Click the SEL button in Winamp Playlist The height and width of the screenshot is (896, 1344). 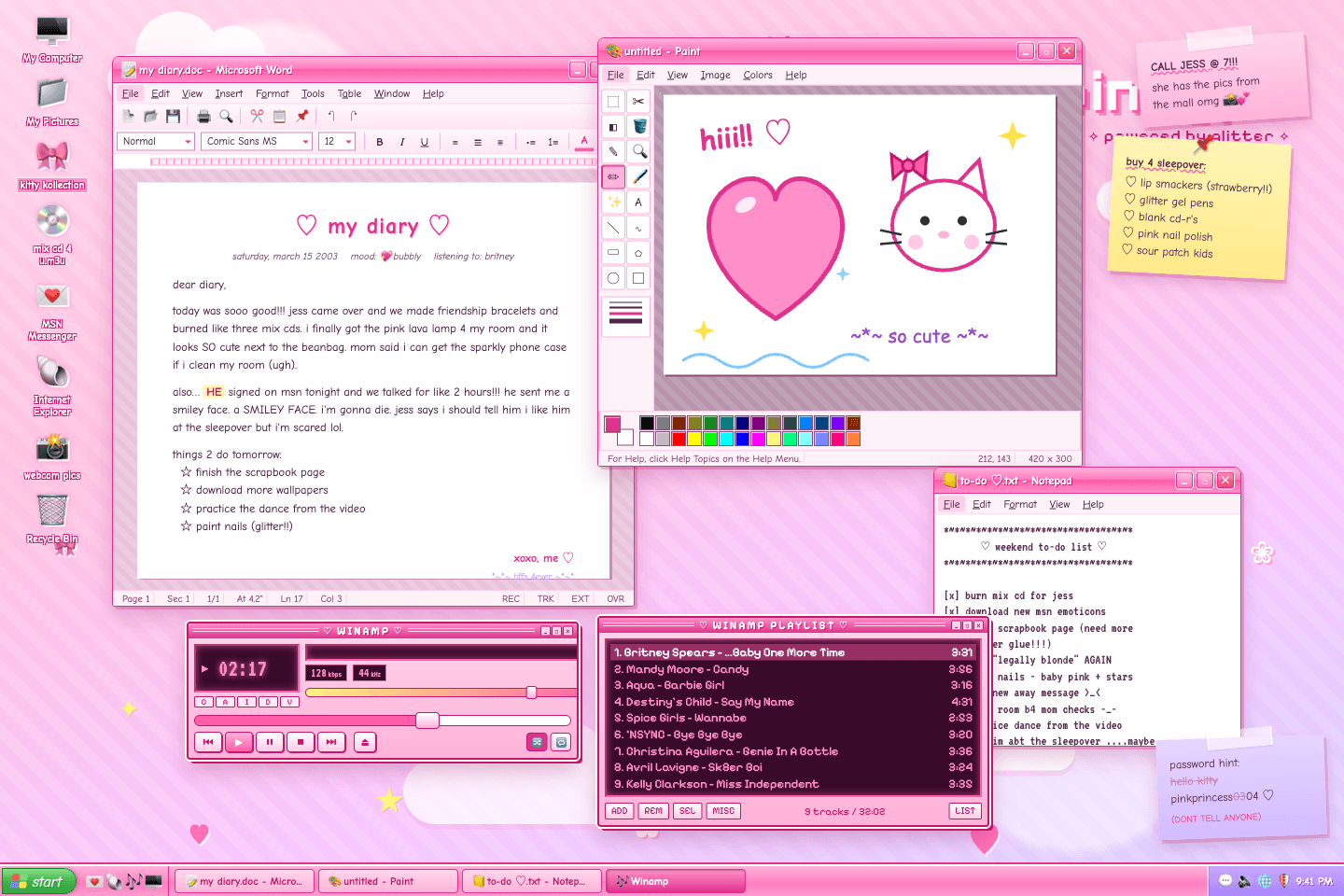click(688, 811)
